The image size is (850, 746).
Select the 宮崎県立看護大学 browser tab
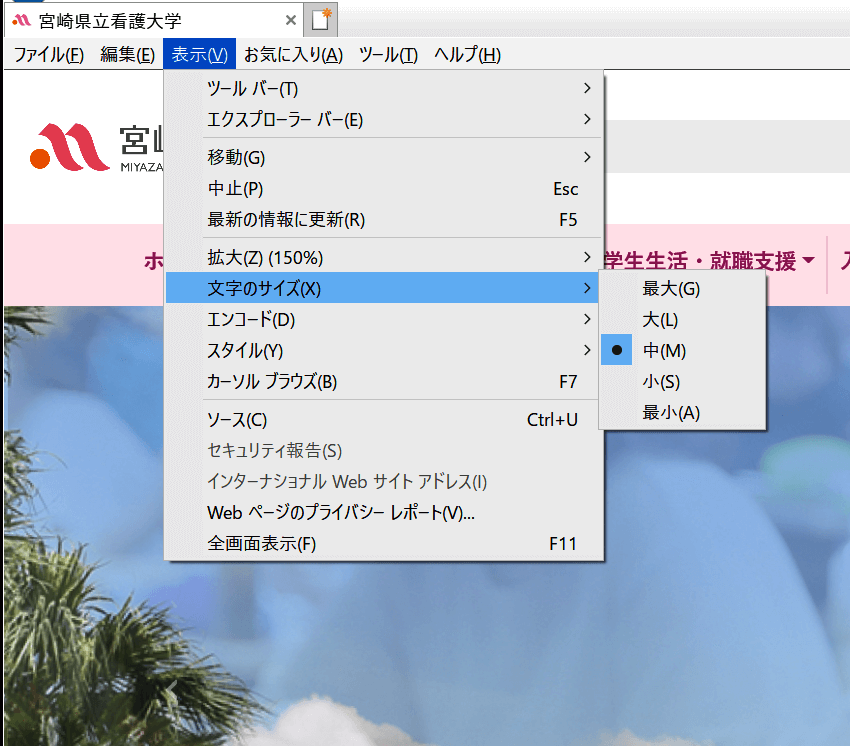153,21
